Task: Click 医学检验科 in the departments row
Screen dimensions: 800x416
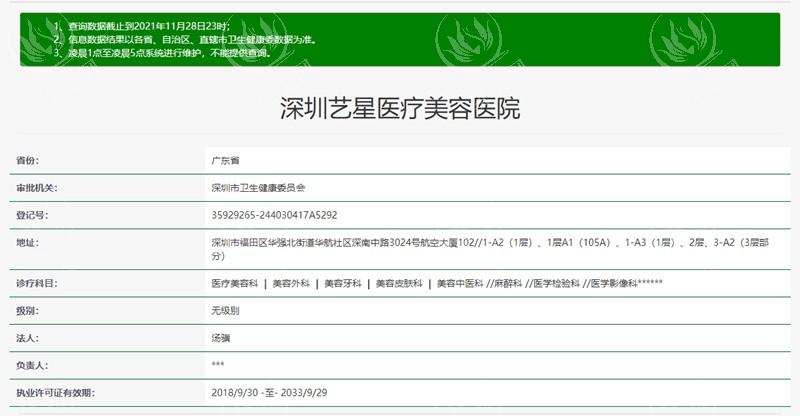Action: pos(557,283)
